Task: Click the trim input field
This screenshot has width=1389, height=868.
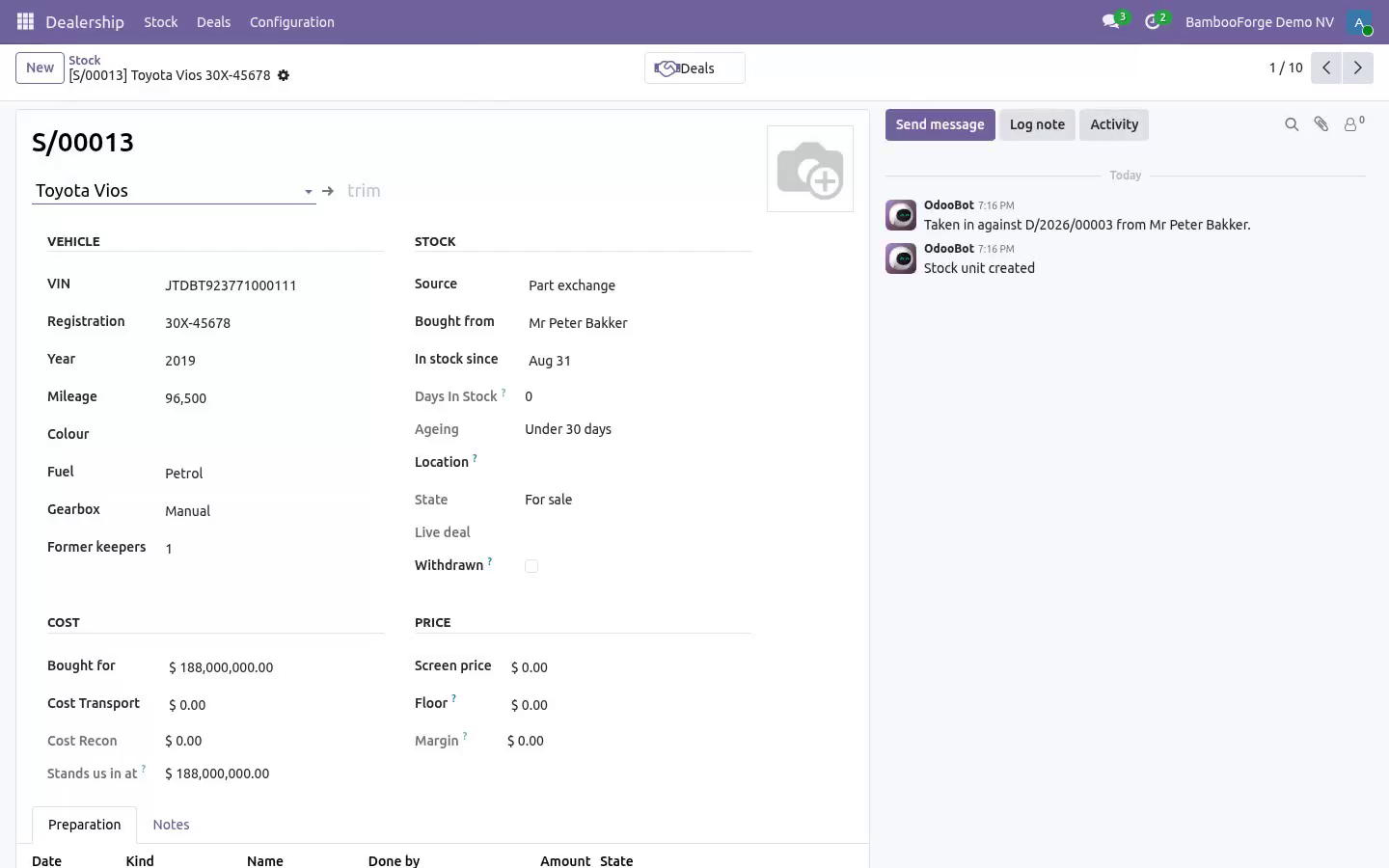Action: (x=550, y=191)
